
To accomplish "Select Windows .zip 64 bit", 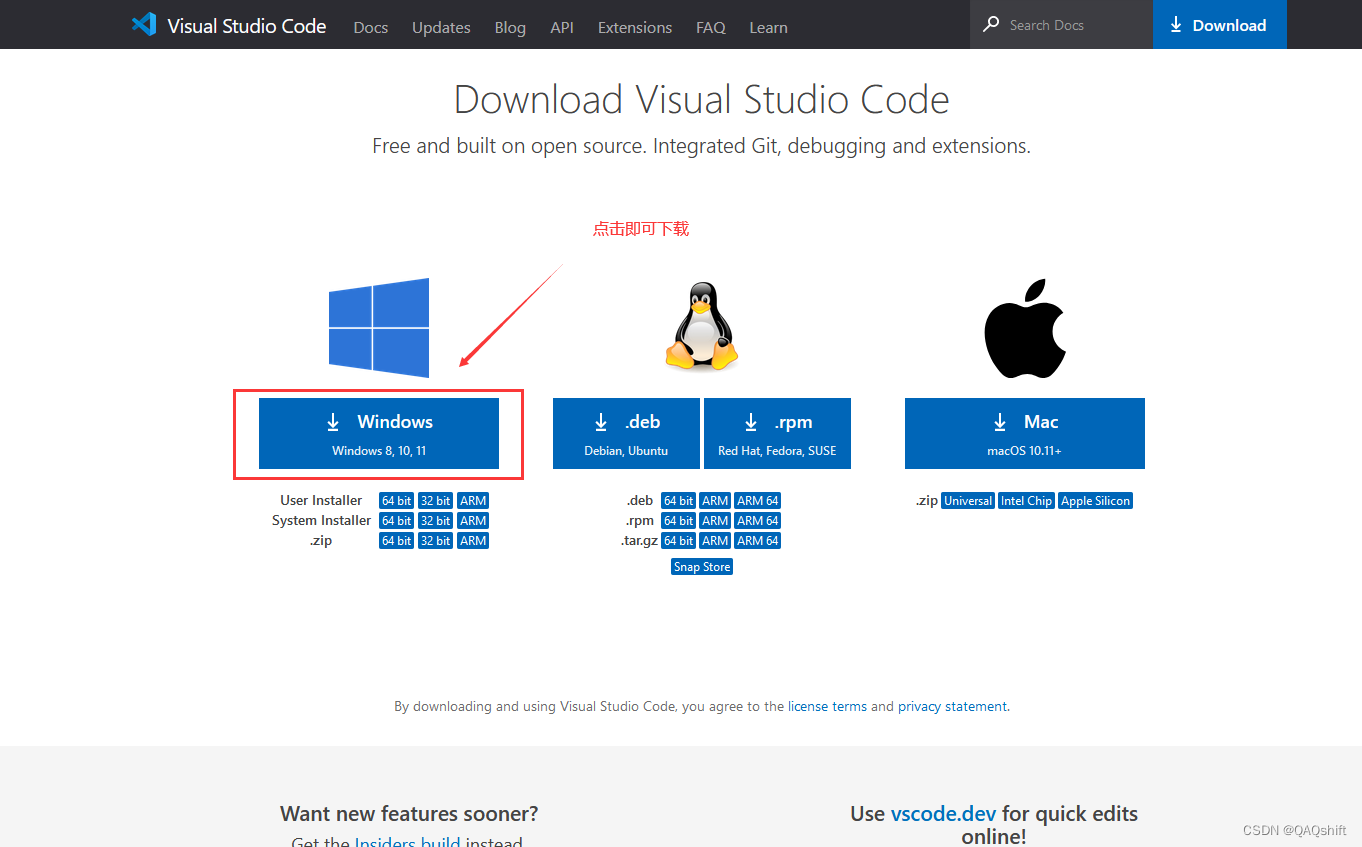I will pos(396,541).
